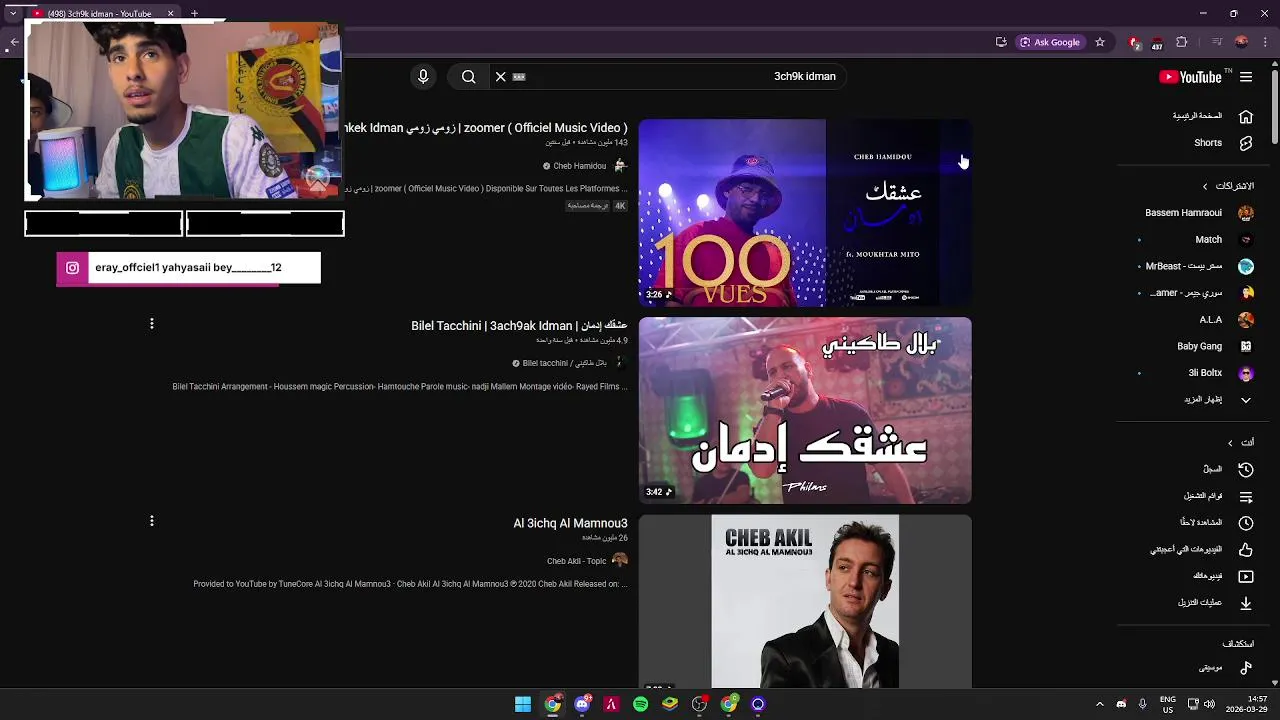This screenshot has width=1280, height=720.
Task: Open the Extensions puzzle icon
Action: pyautogui.click(x=1181, y=42)
